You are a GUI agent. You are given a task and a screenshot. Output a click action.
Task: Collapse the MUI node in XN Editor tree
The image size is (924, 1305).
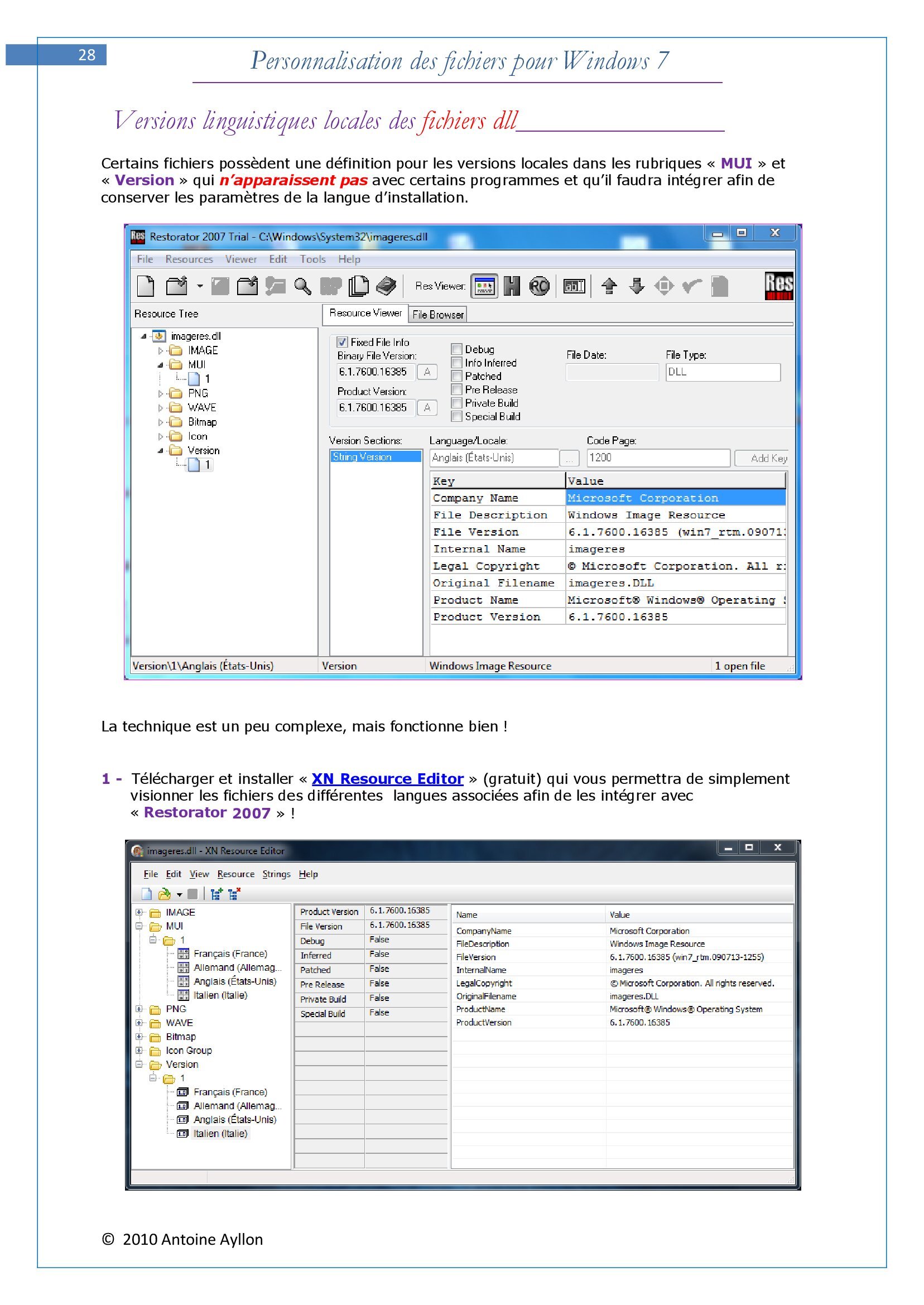(x=139, y=926)
